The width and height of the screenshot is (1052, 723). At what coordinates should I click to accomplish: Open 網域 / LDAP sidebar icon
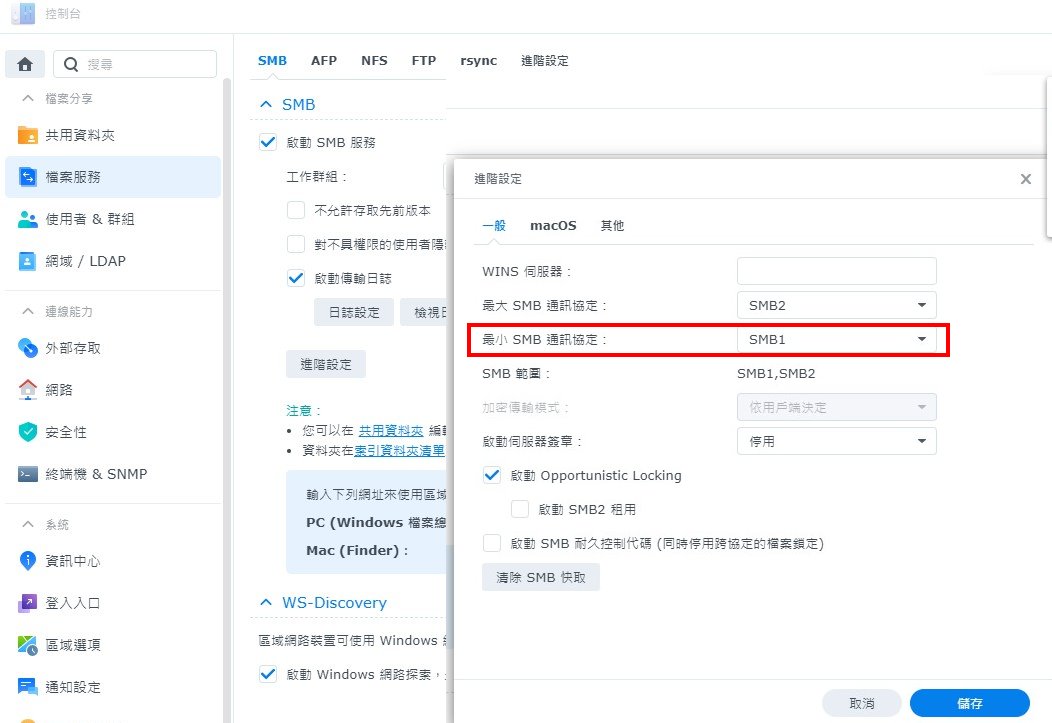(x=28, y=261)
